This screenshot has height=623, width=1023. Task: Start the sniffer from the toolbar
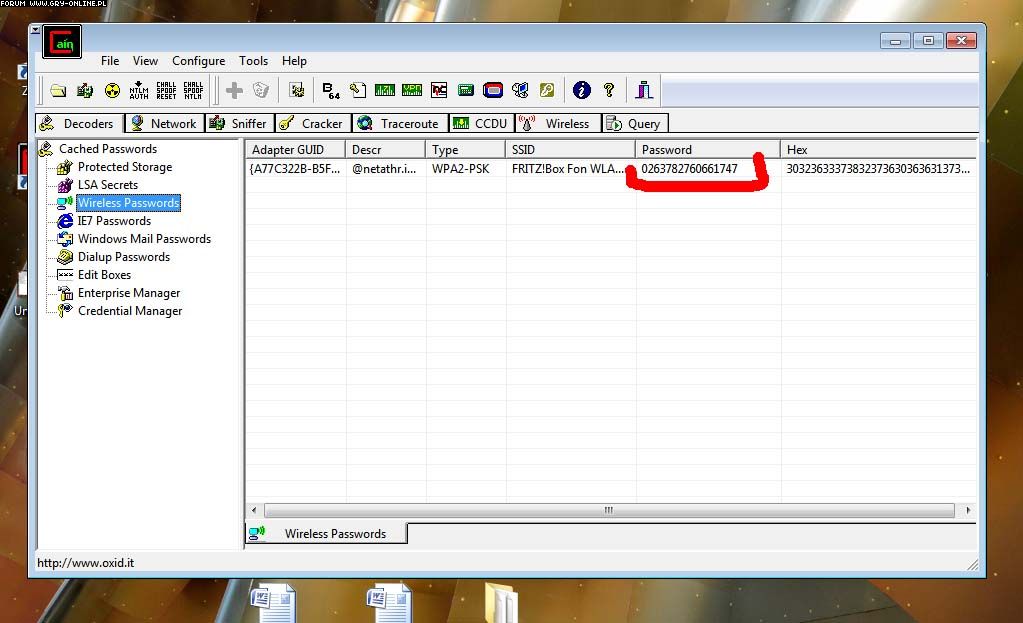(85, 91)
